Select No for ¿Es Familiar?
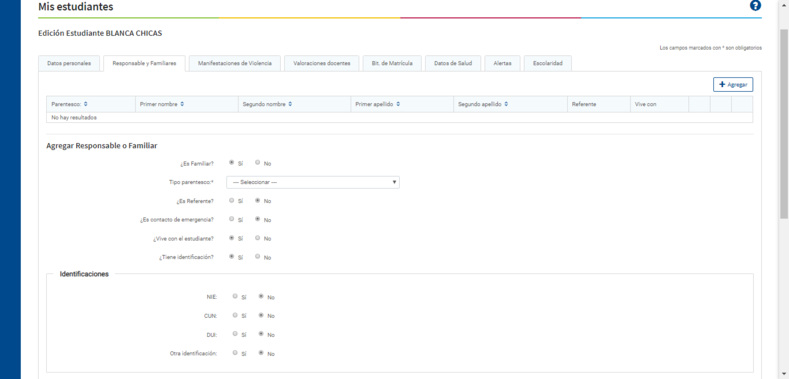The height and width of the screenshot is (379, 789). [258, 163]
